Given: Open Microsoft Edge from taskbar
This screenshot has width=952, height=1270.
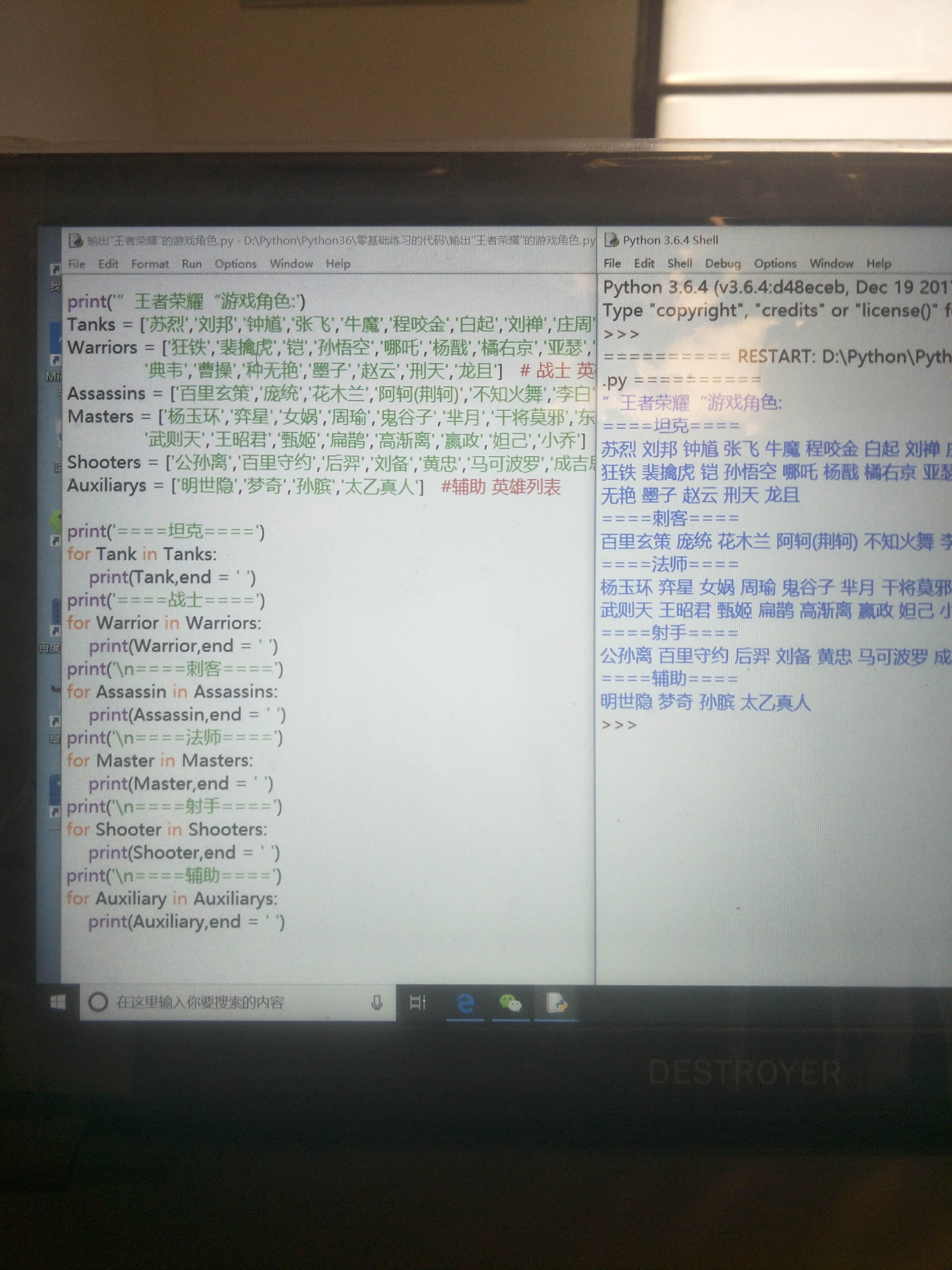Looking at the screenshot, I should tap(465, 1003).
